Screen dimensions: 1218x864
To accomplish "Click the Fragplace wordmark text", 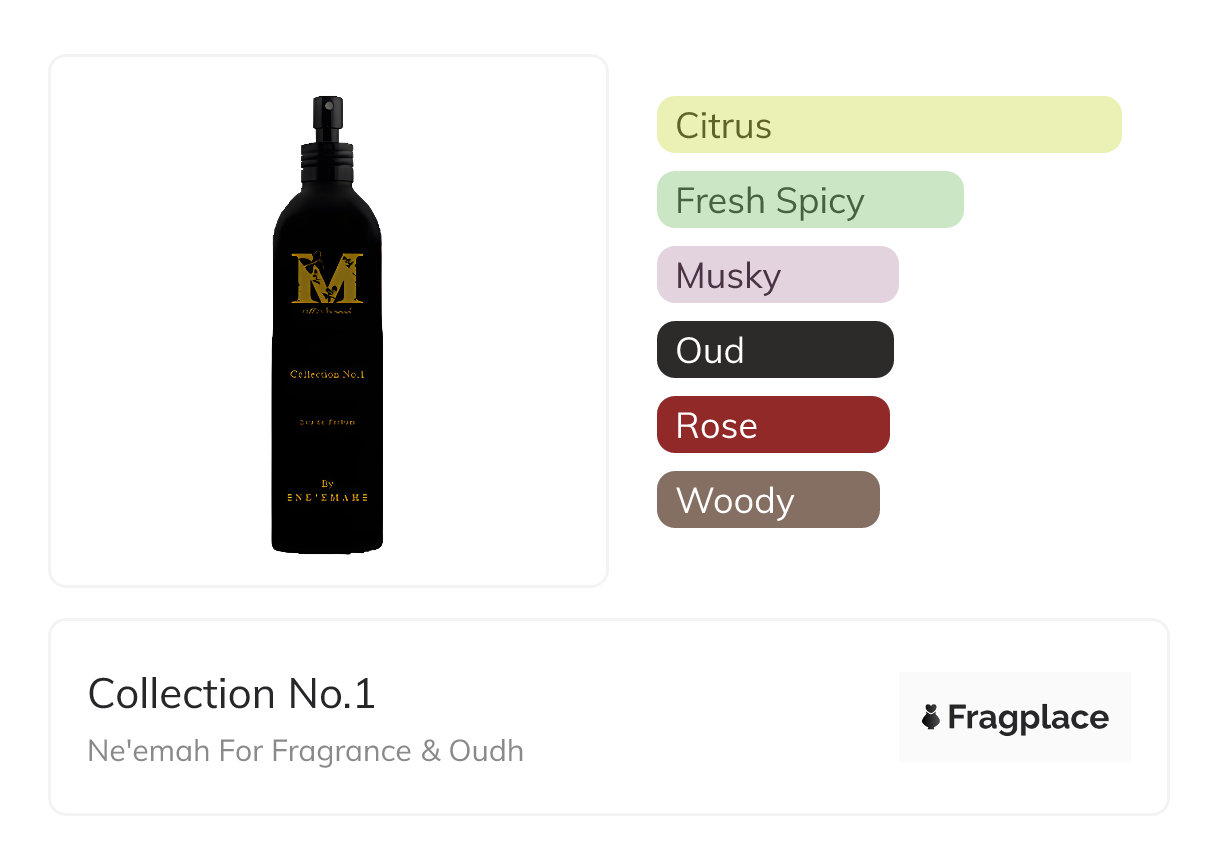I will 1028,718.
